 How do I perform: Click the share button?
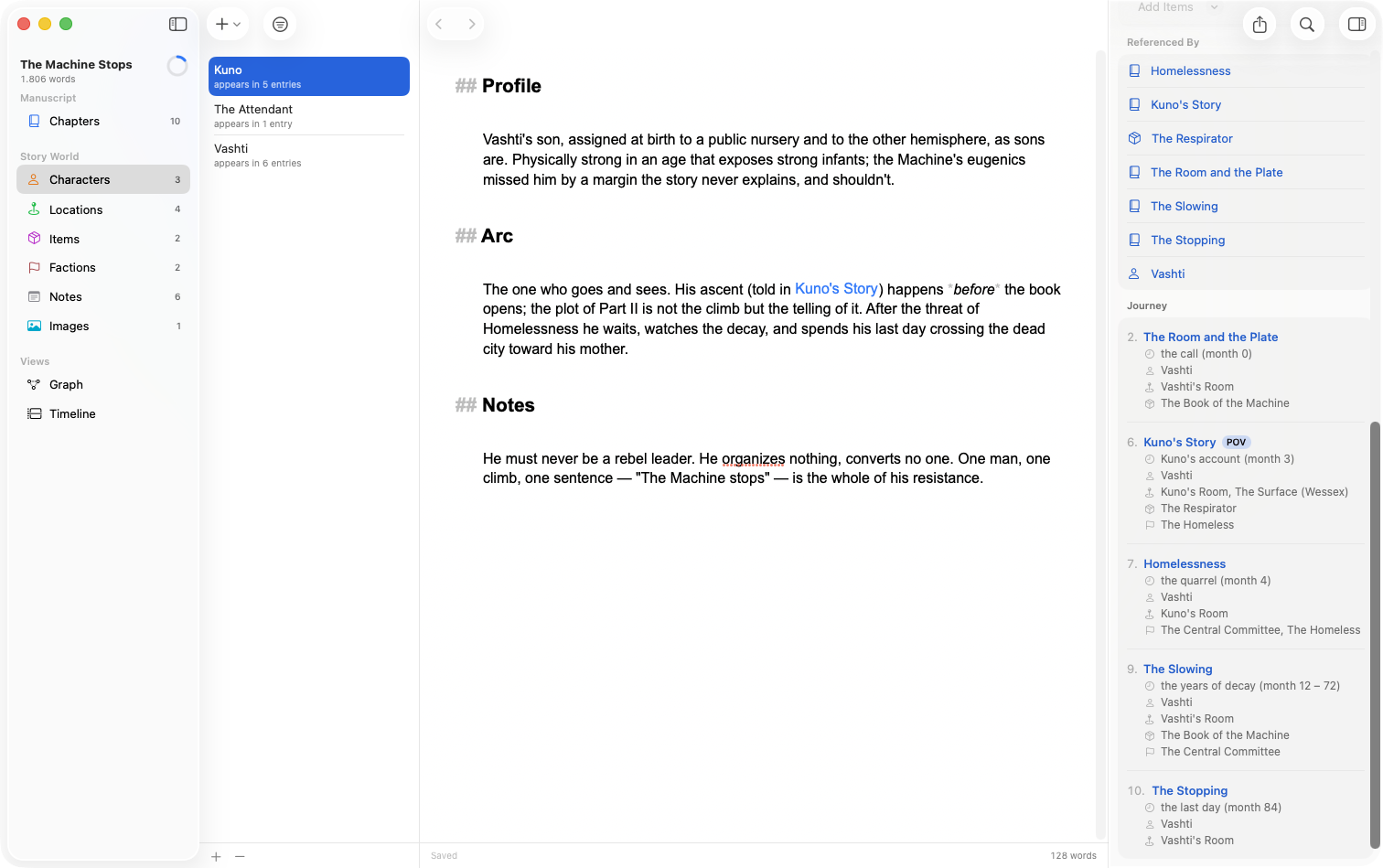coord(1260,25)
